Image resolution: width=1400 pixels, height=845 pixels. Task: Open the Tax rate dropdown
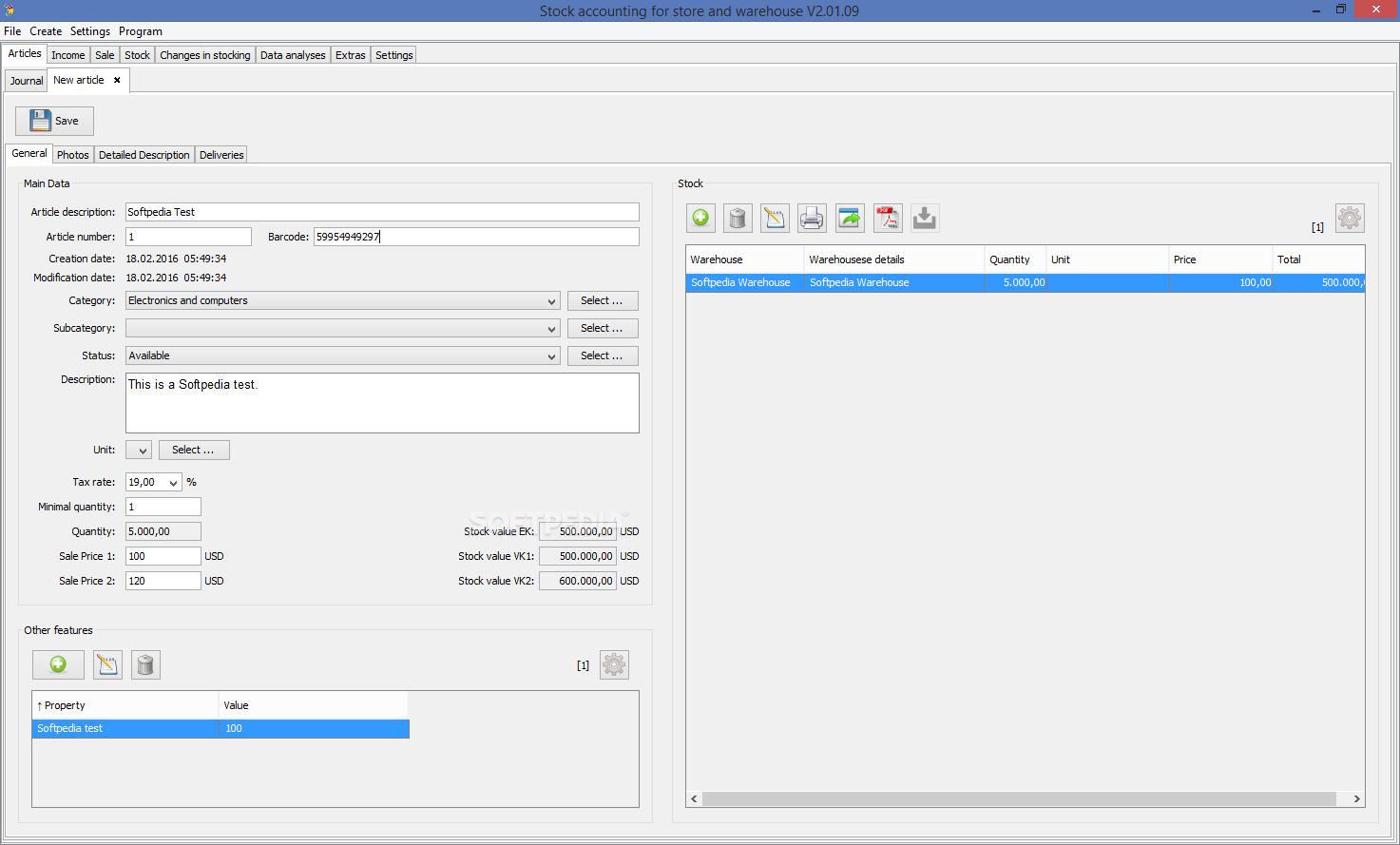pyautogui.click(x=173, y=483)
